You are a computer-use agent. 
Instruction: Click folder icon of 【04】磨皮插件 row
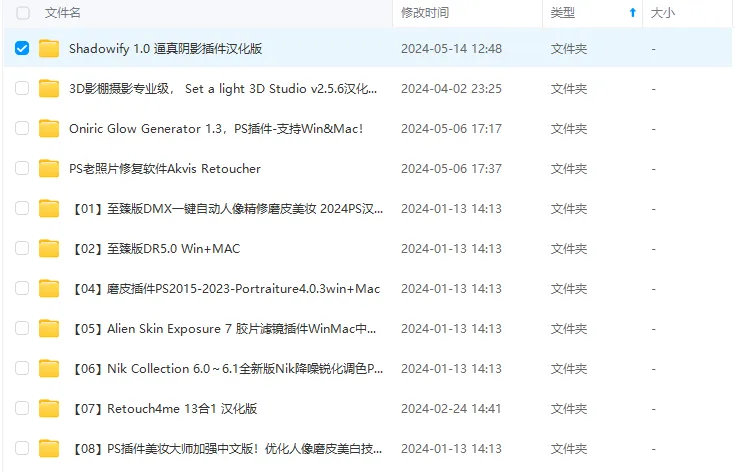[x=49, y=288]
